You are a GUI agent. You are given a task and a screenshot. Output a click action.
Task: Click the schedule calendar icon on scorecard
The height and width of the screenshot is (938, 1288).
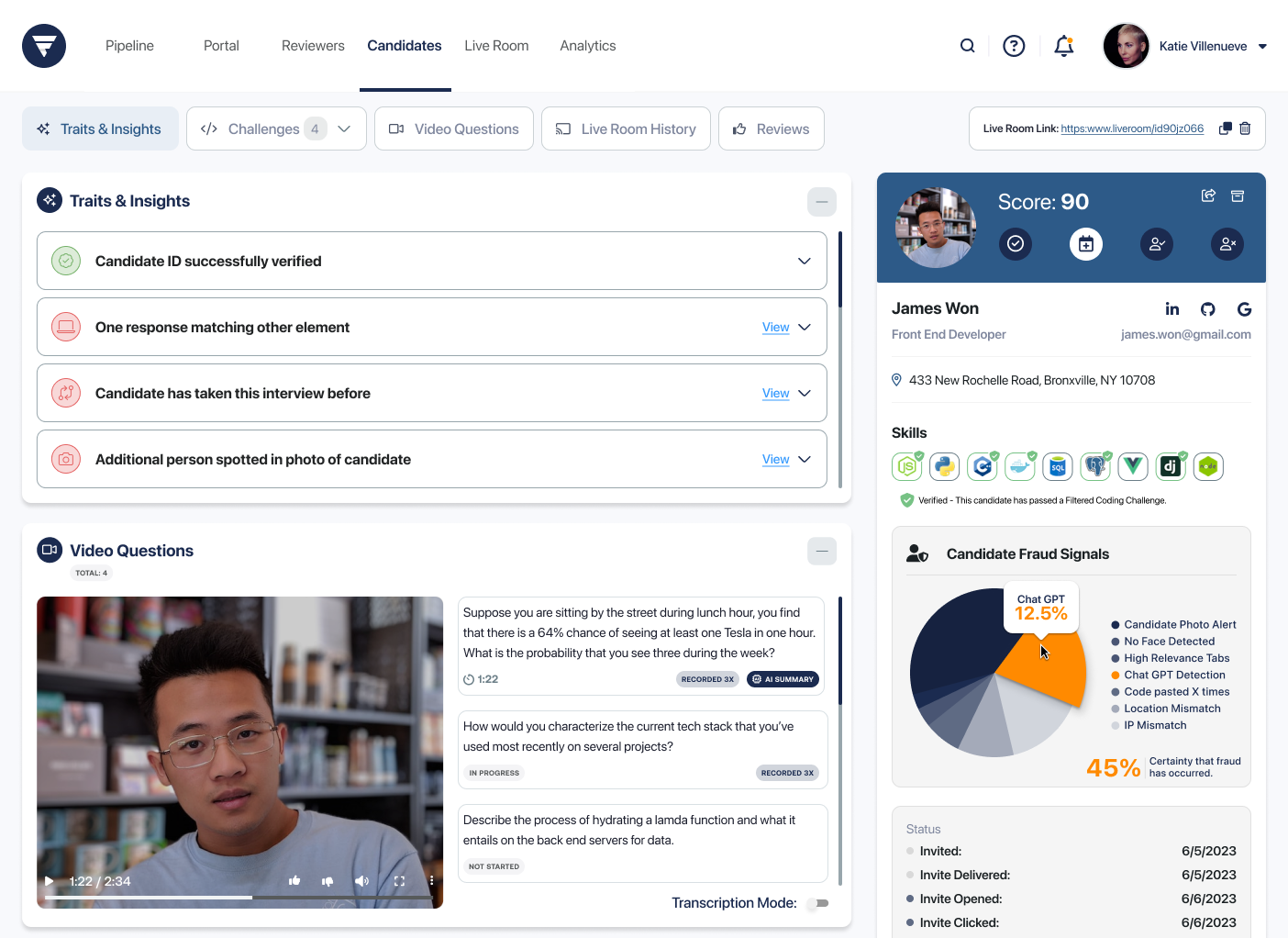pos(1085,244)
